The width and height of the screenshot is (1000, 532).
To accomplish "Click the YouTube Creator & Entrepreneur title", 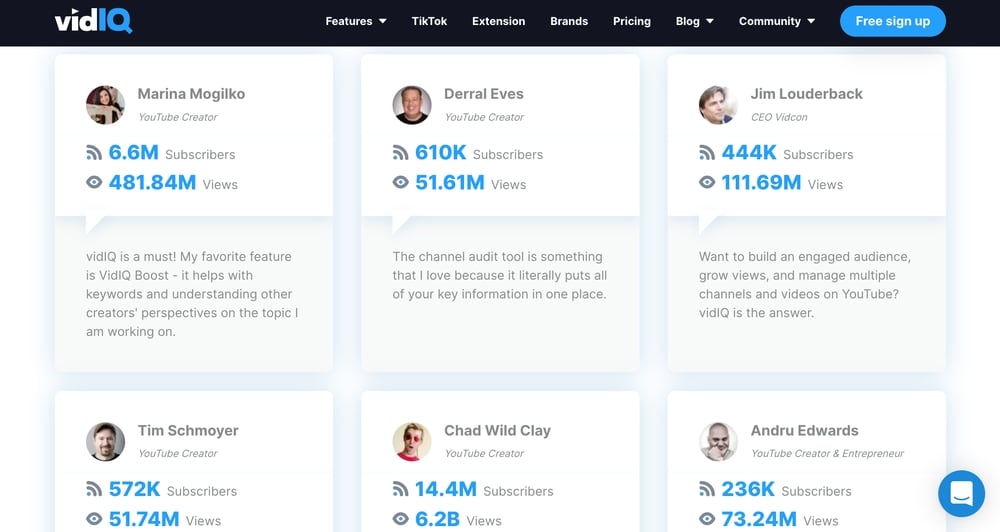I will coord(827,454).
